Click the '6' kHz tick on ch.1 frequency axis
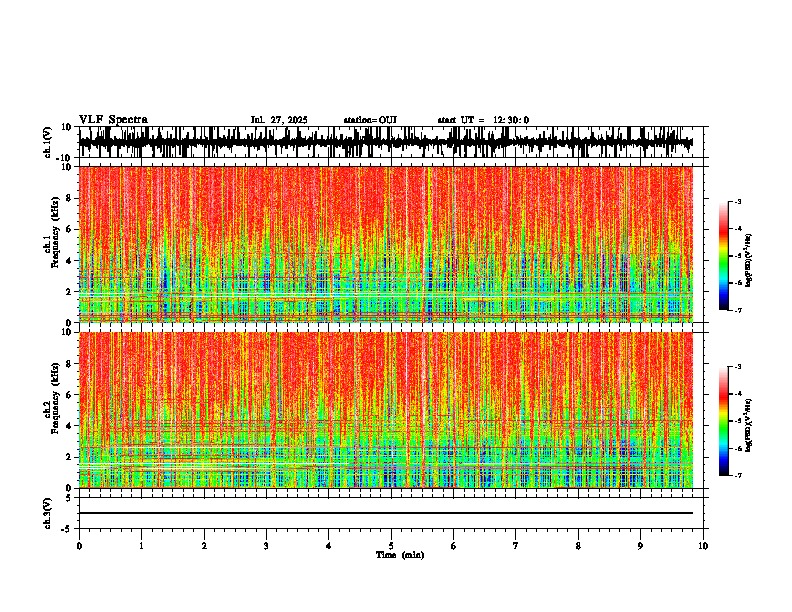This screenshot has width=792, height=612. (70, 229)
